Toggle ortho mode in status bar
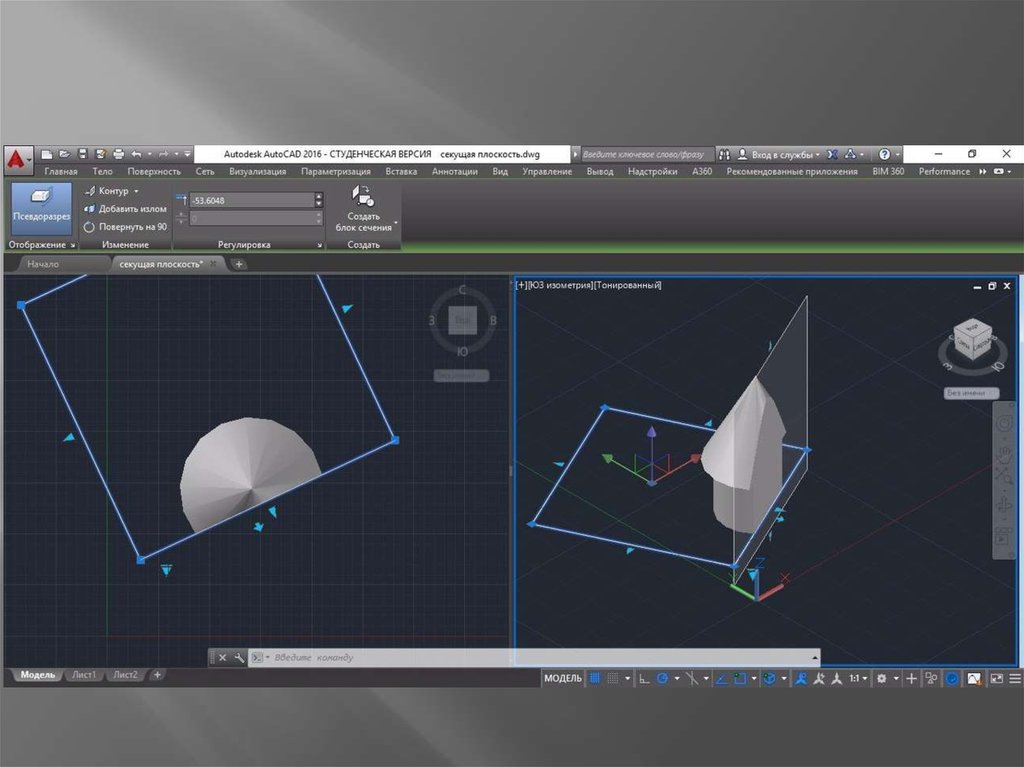This screenshot has width=1024, height=767. pos(644,678)
